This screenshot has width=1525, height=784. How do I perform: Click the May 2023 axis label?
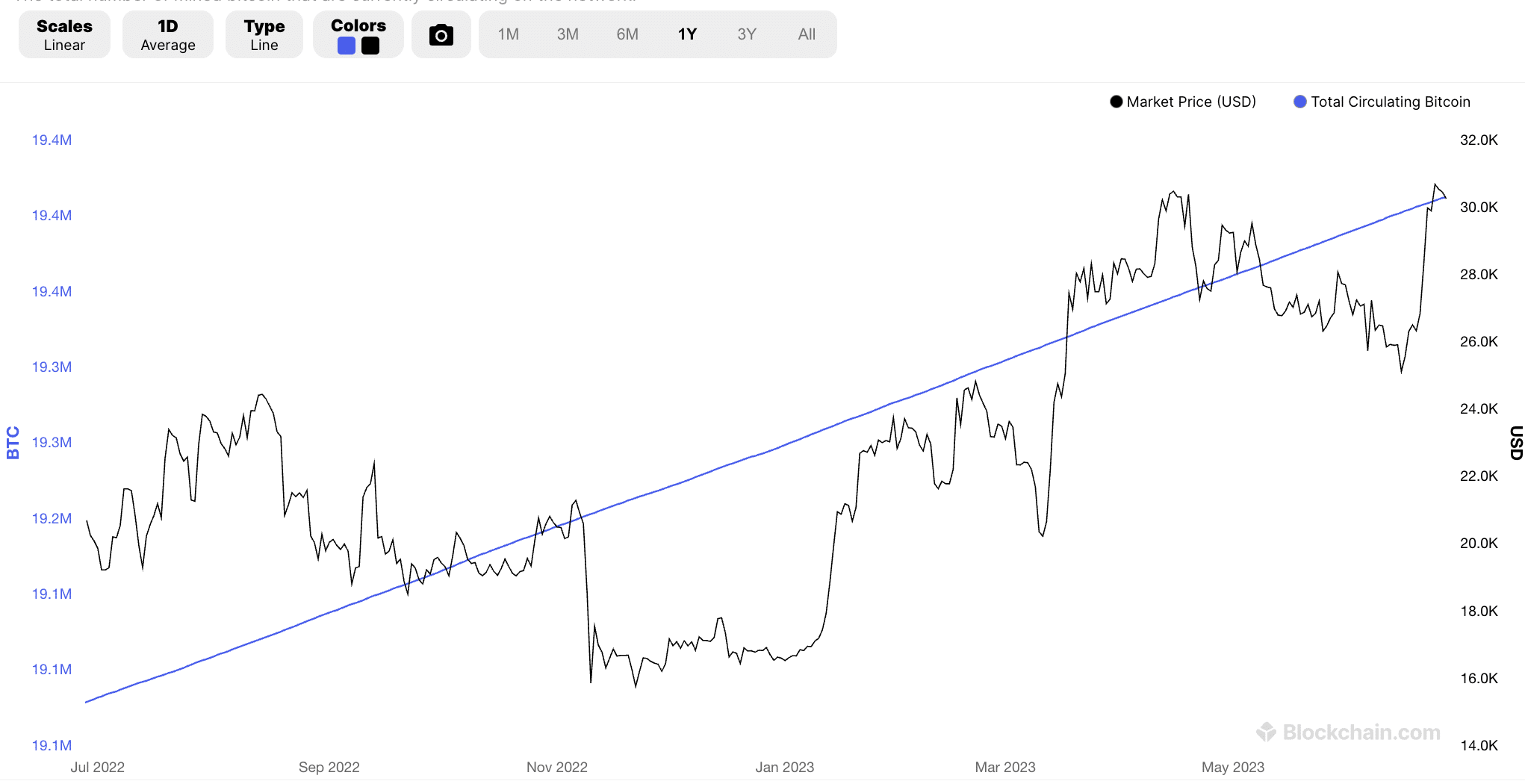(1233, 767)
